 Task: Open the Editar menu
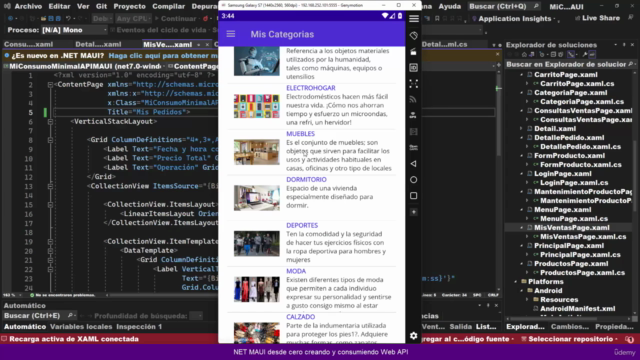coord(59,7)
